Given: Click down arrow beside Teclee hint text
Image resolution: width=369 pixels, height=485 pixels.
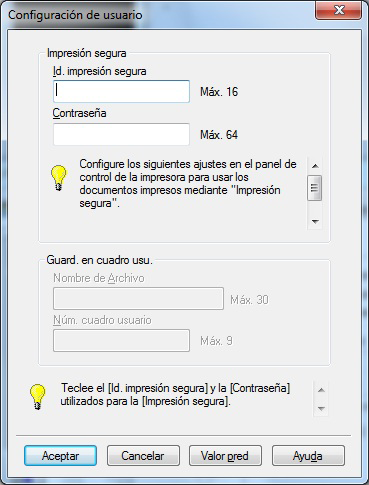Looking at the screenshot, I should 321,408.
